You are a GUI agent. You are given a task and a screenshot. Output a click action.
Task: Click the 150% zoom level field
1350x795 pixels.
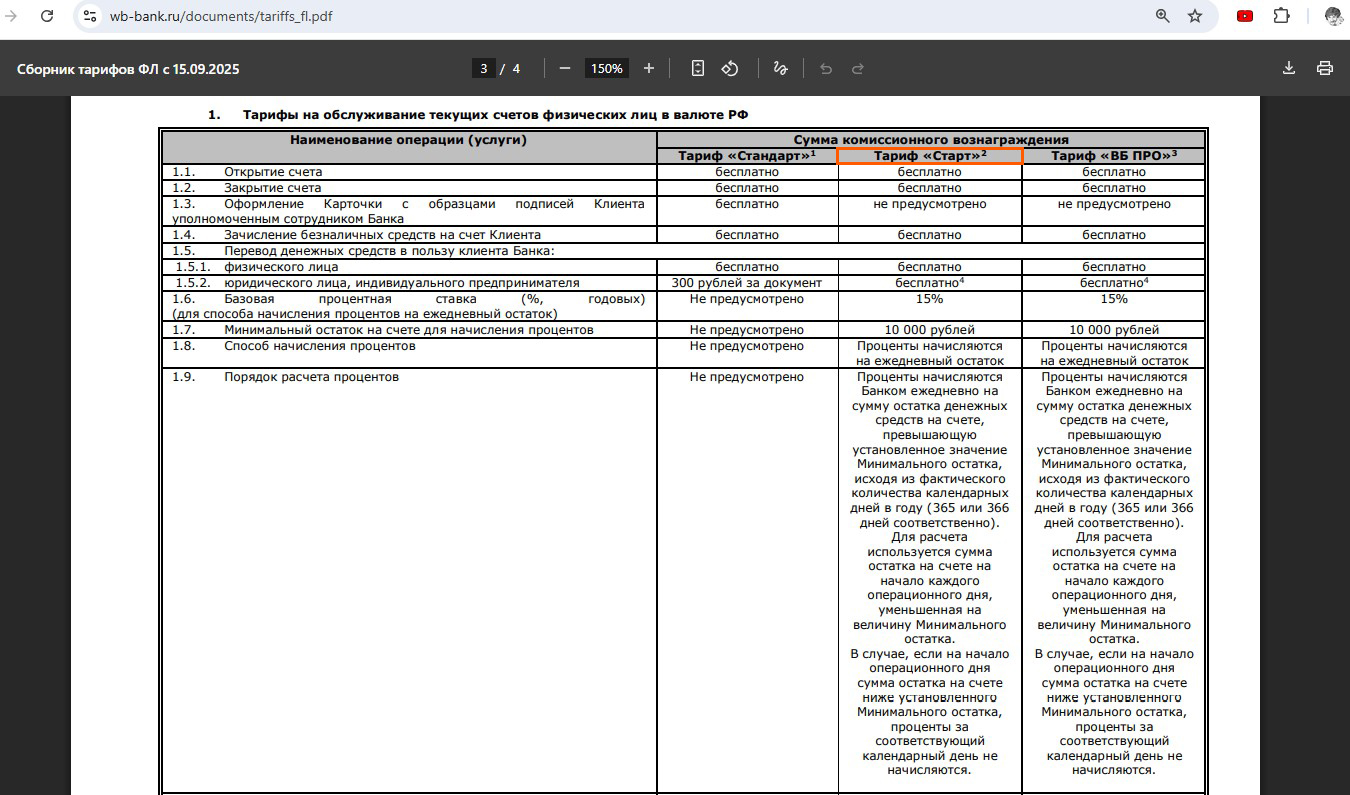[606, 68]
